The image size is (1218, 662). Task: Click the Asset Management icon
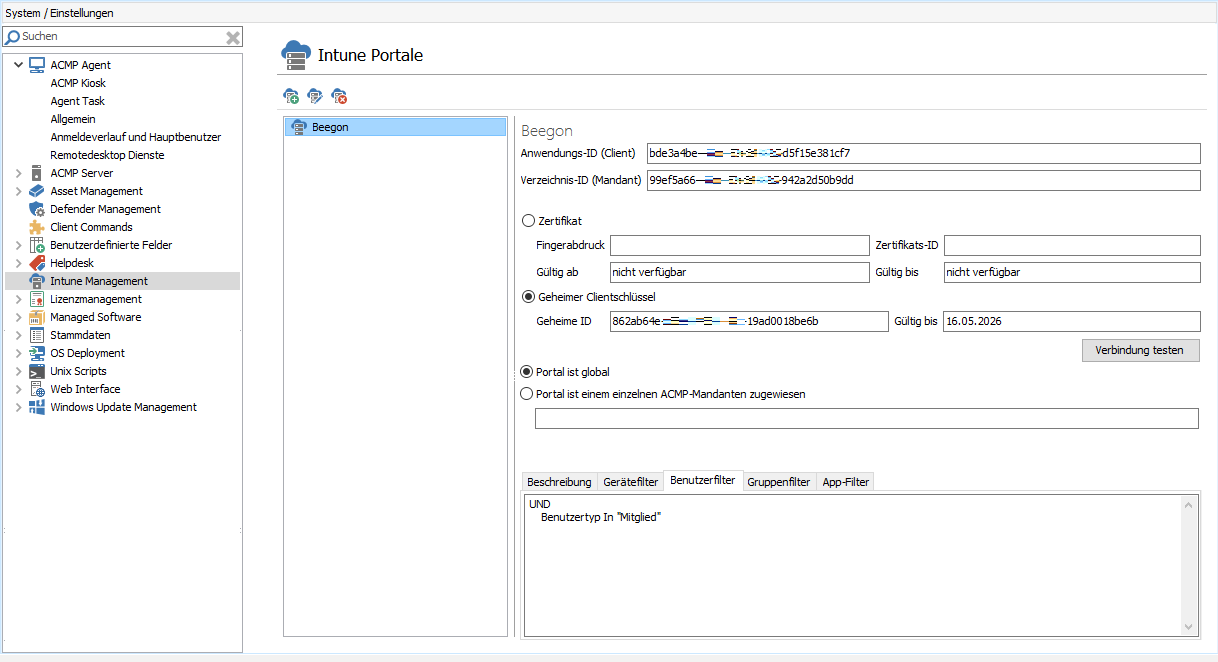tap(37, 191)
